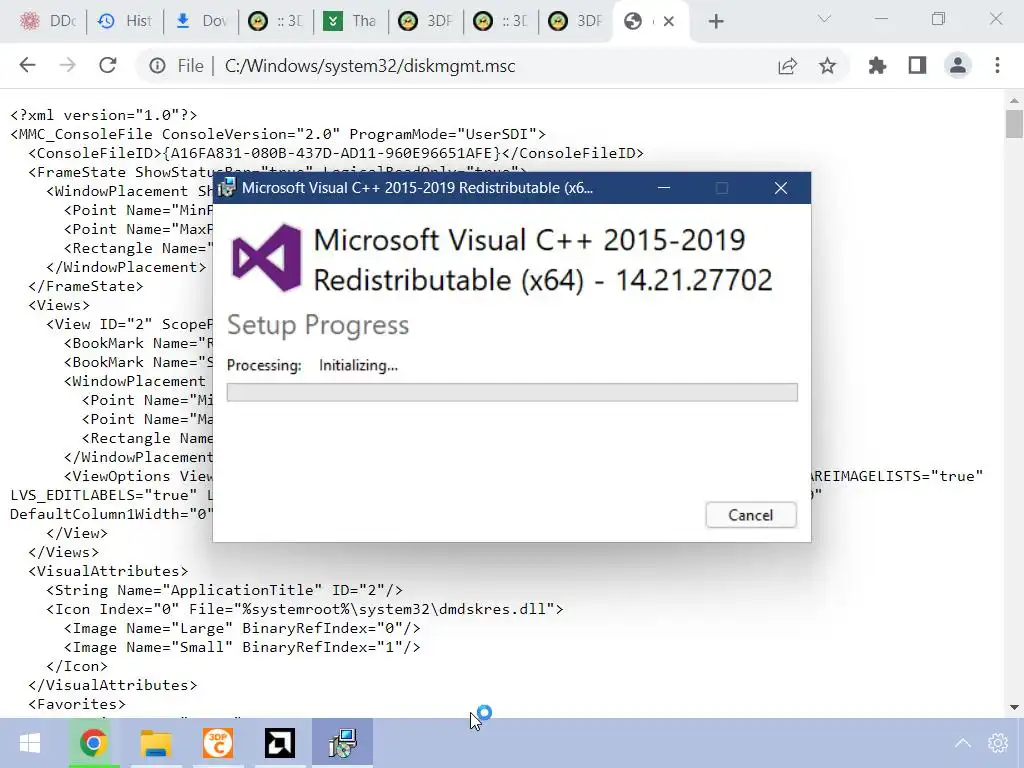Switch to the Dov downloads tab
1024x768 pixels.
coord(201,22)
